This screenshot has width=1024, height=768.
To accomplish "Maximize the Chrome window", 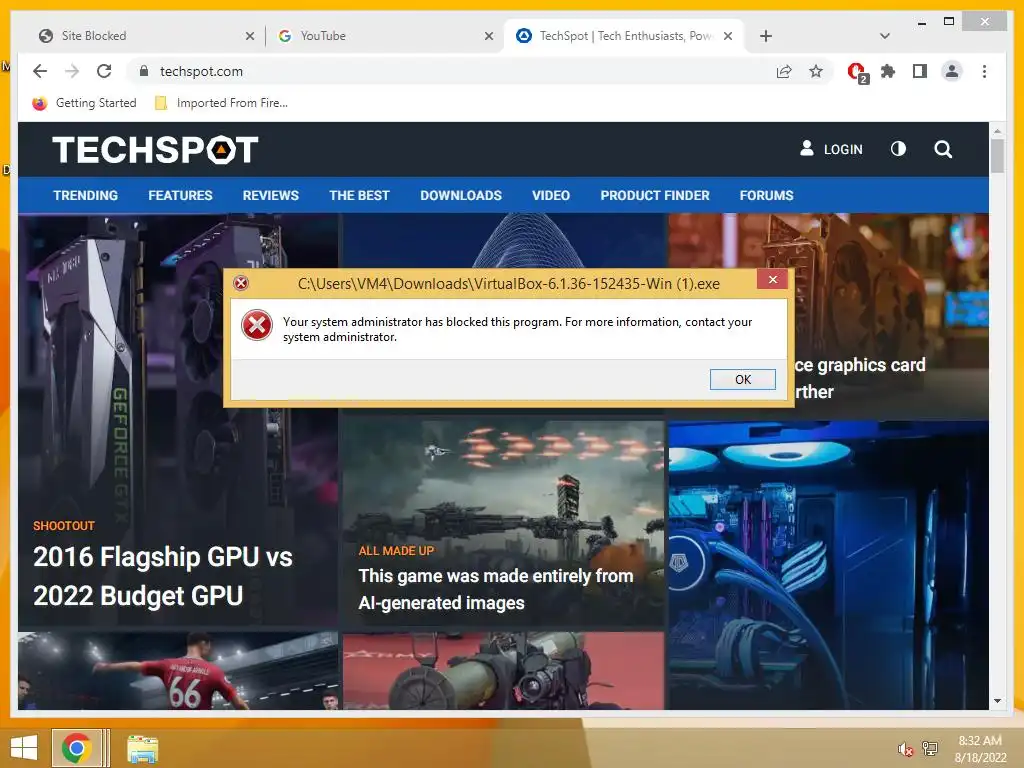I will pos(949,22).
